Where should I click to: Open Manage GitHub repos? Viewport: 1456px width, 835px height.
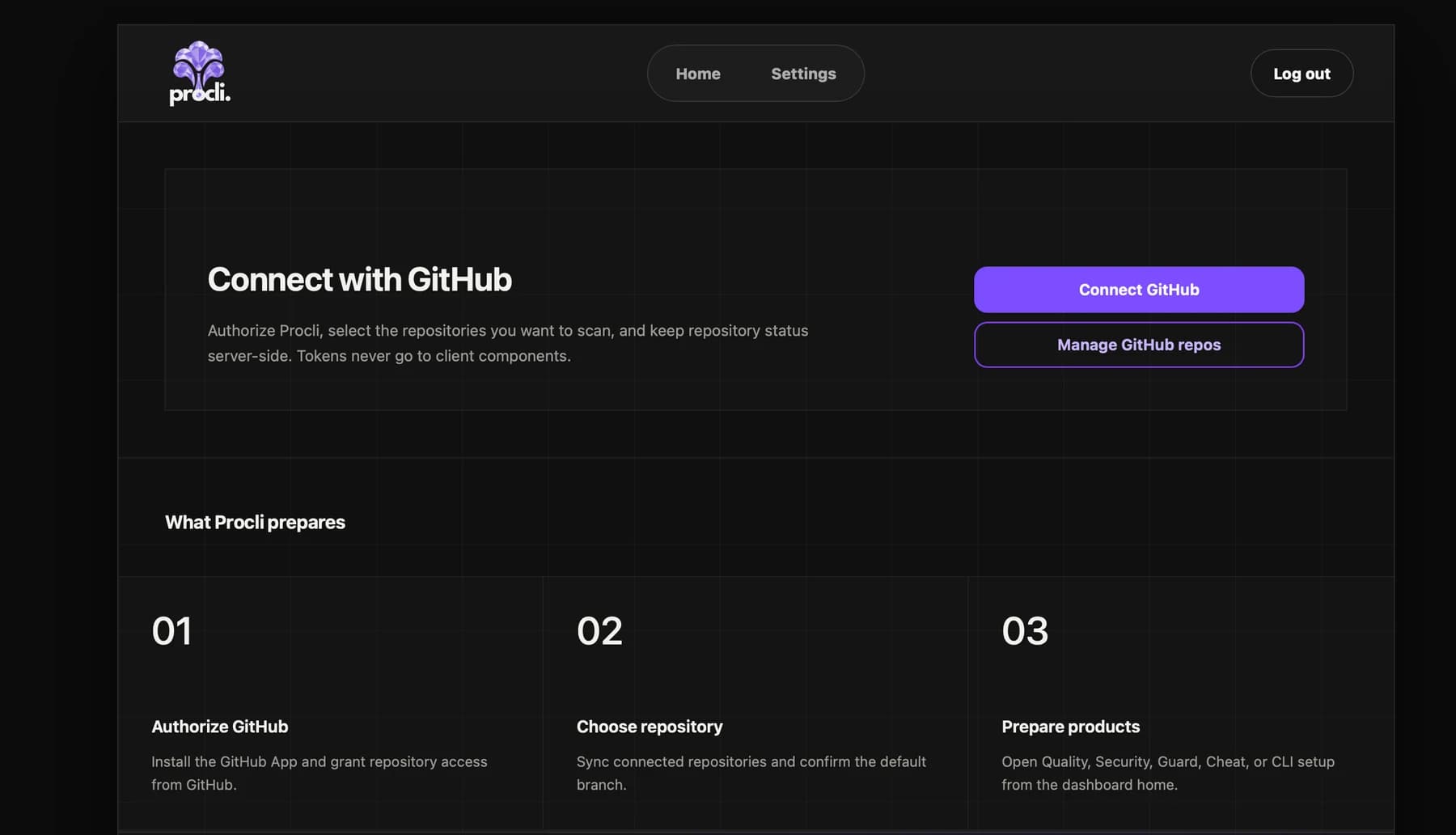point(1139,345)
